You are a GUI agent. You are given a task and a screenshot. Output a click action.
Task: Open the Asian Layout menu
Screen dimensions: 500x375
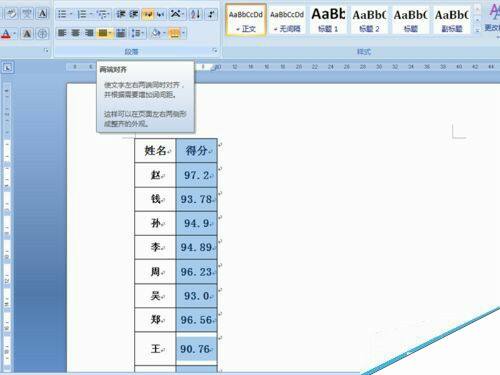[177, 14]
